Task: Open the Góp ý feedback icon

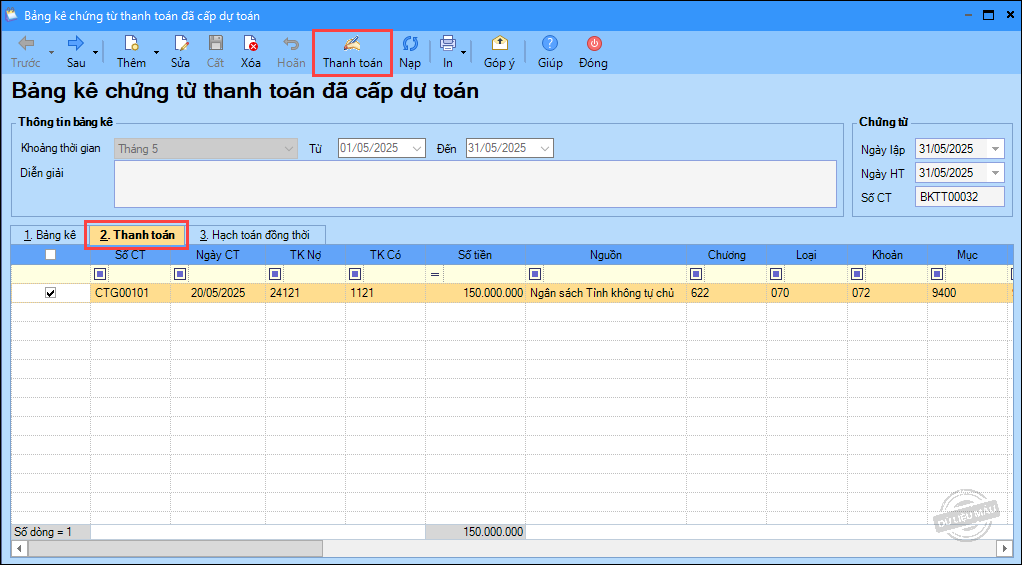Action: point(499,44)
